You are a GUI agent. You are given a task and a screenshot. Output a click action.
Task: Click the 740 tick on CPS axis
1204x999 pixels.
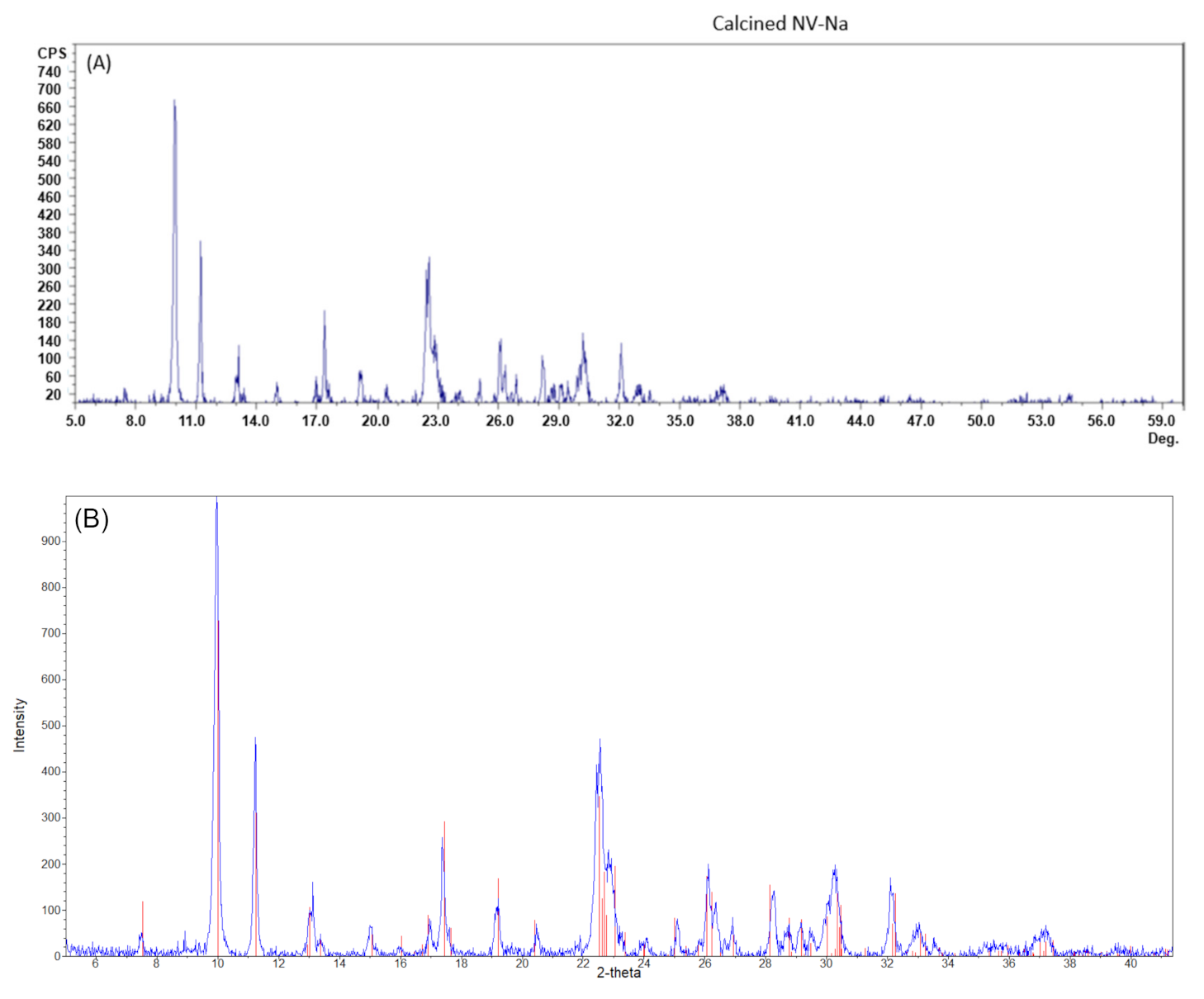point(49,72)
